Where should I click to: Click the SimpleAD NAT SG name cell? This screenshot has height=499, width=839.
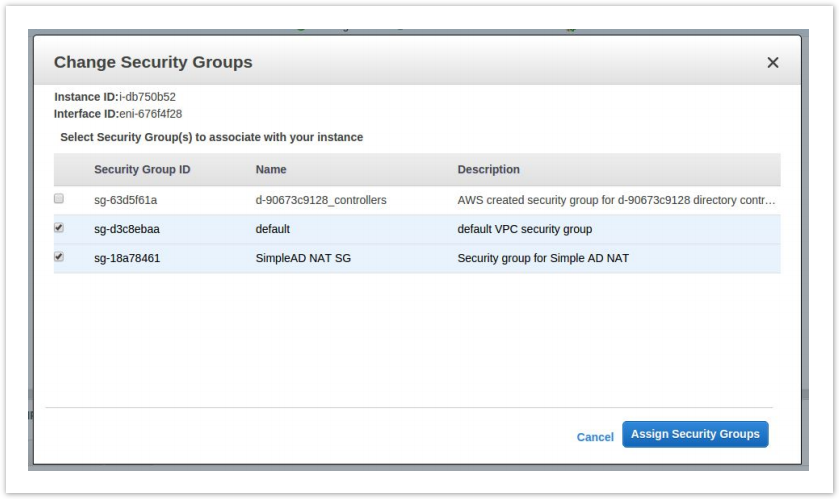pyautogui.click(x=304, y=258)
